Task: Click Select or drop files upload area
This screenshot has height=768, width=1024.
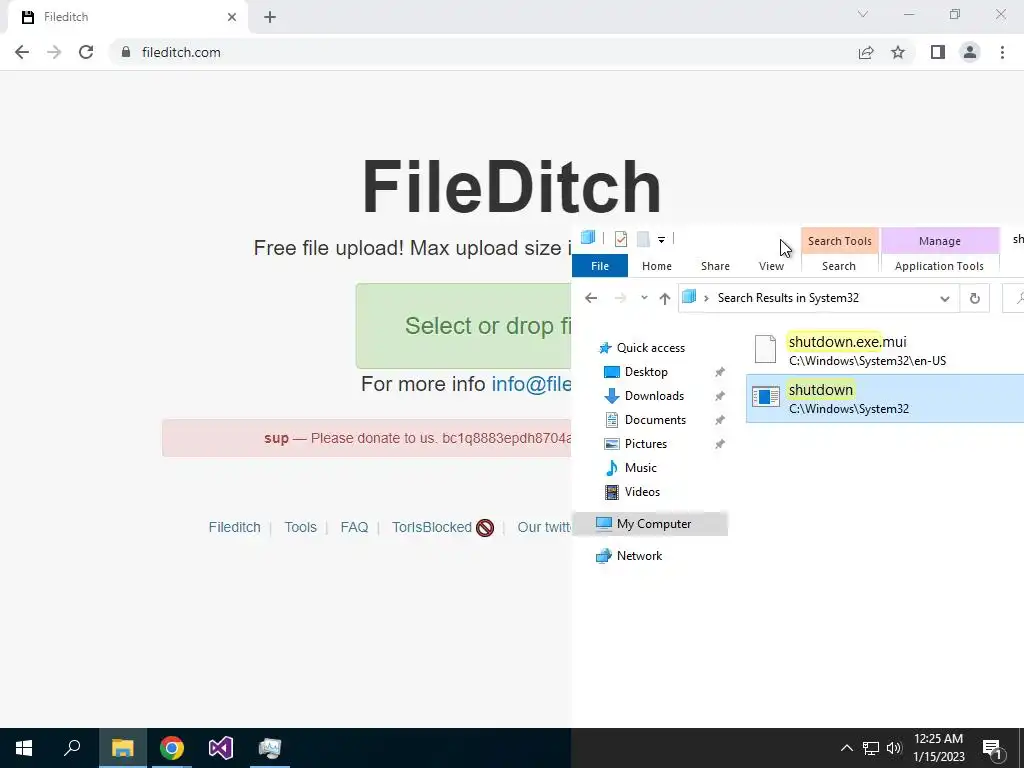Action: point(464,326)
